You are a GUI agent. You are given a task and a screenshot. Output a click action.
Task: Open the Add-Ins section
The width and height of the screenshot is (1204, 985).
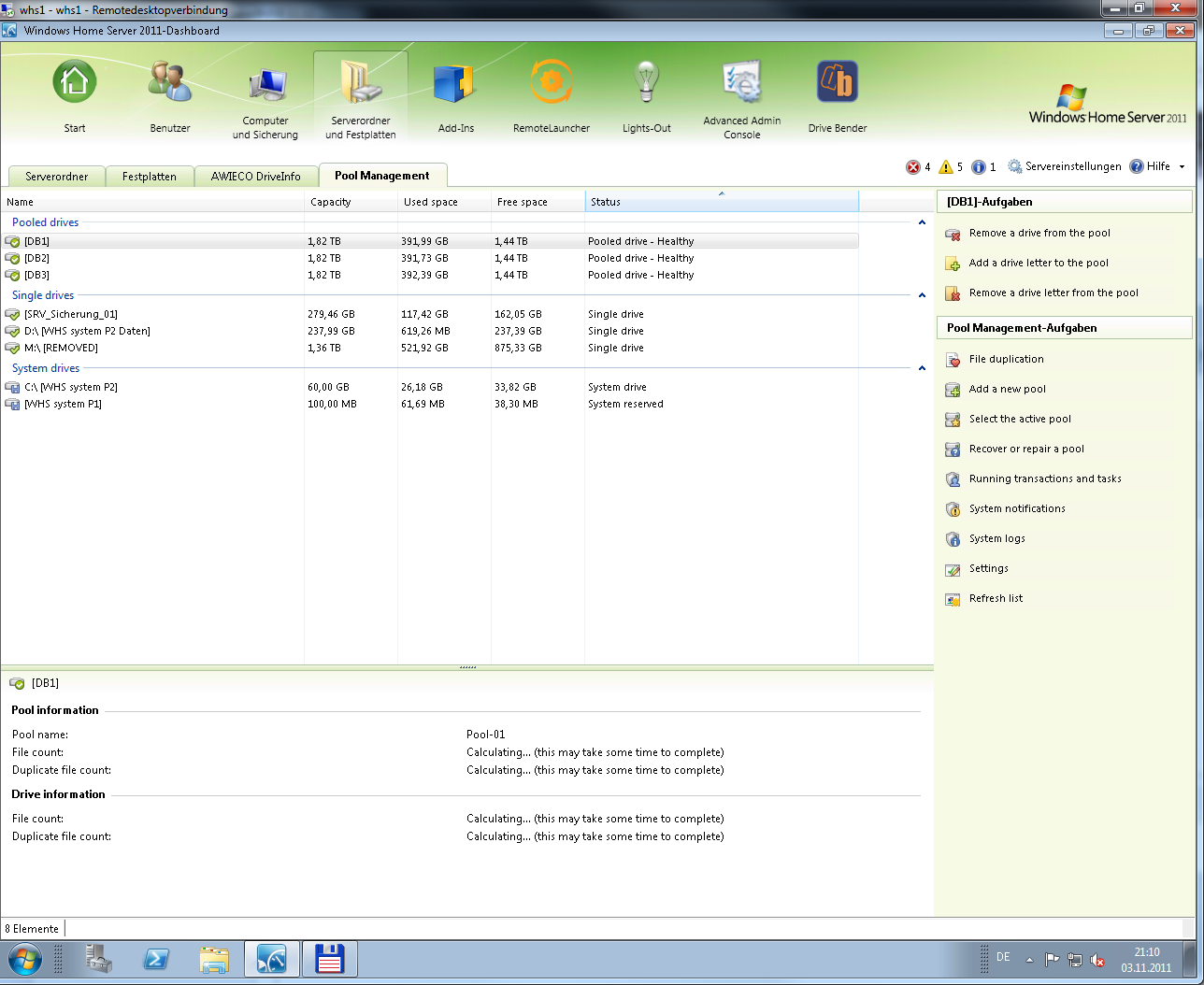click(x=456, y=81)
